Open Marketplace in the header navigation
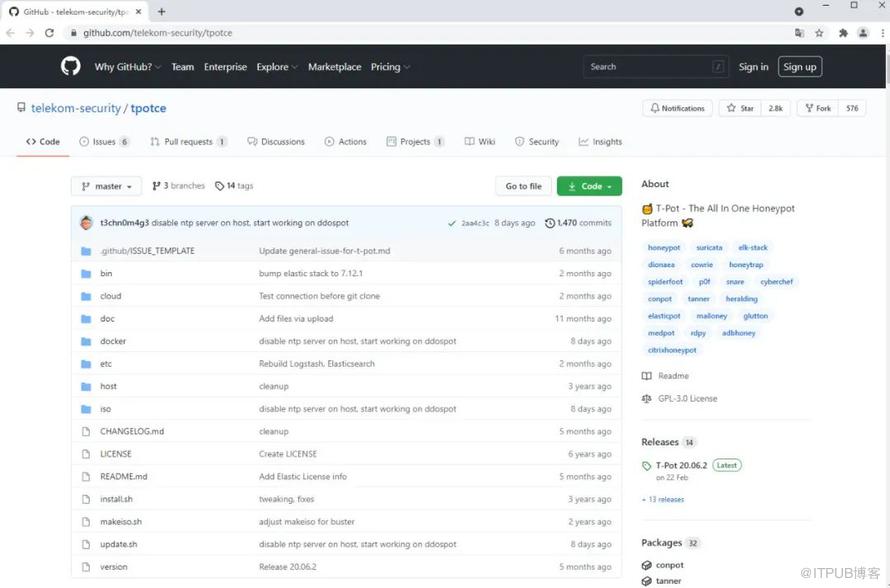 pyautogui.click(x=334, y=66)
